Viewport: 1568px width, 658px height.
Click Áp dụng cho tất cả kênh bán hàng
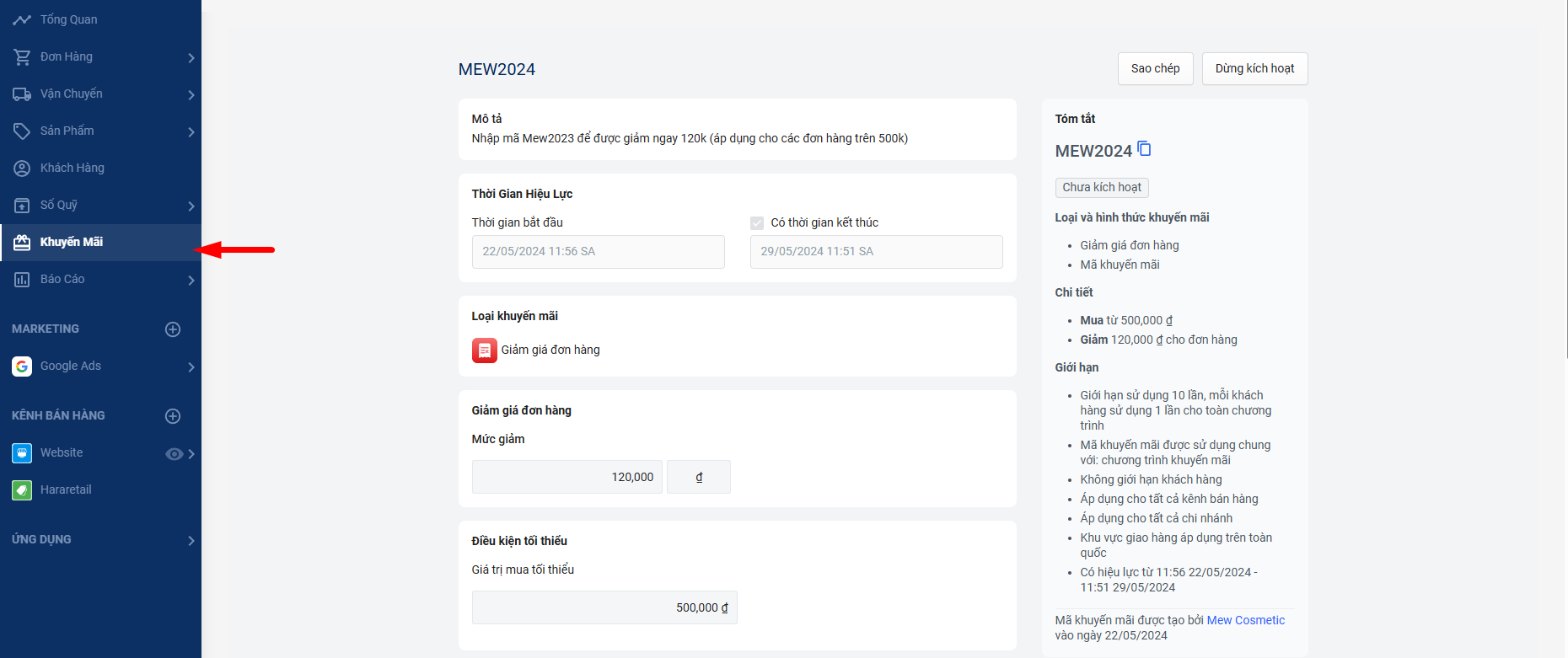(x=1169, y=499)
